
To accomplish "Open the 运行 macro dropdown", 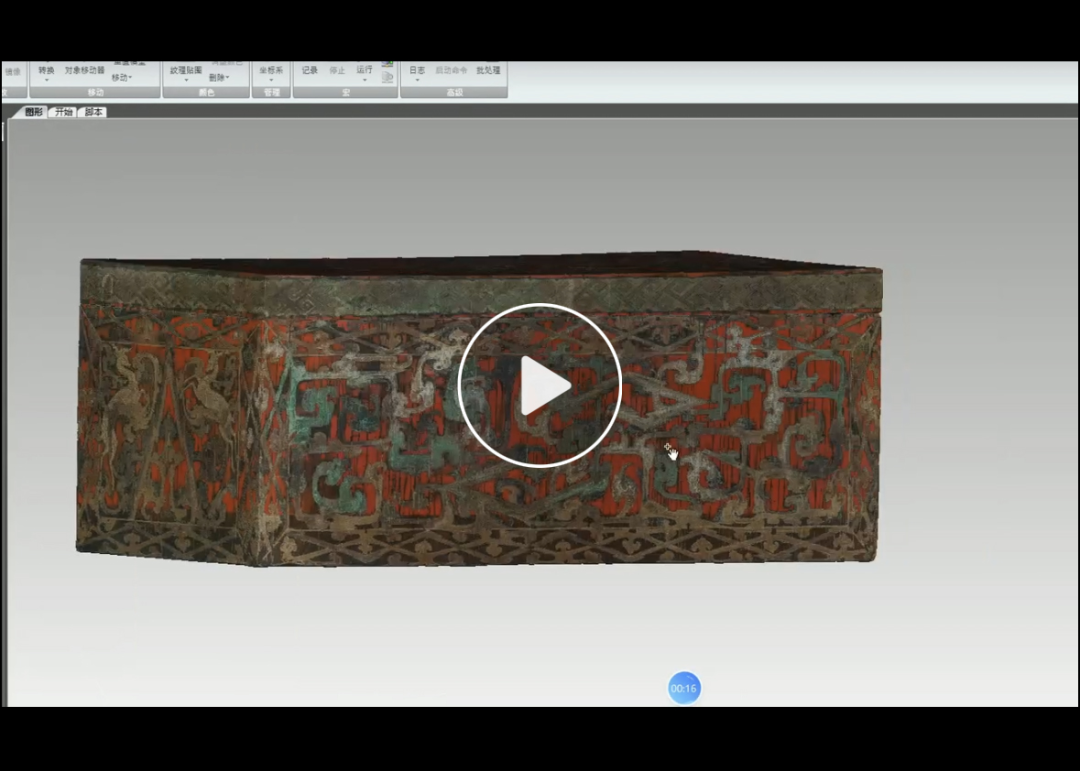I will pos(364,72).
